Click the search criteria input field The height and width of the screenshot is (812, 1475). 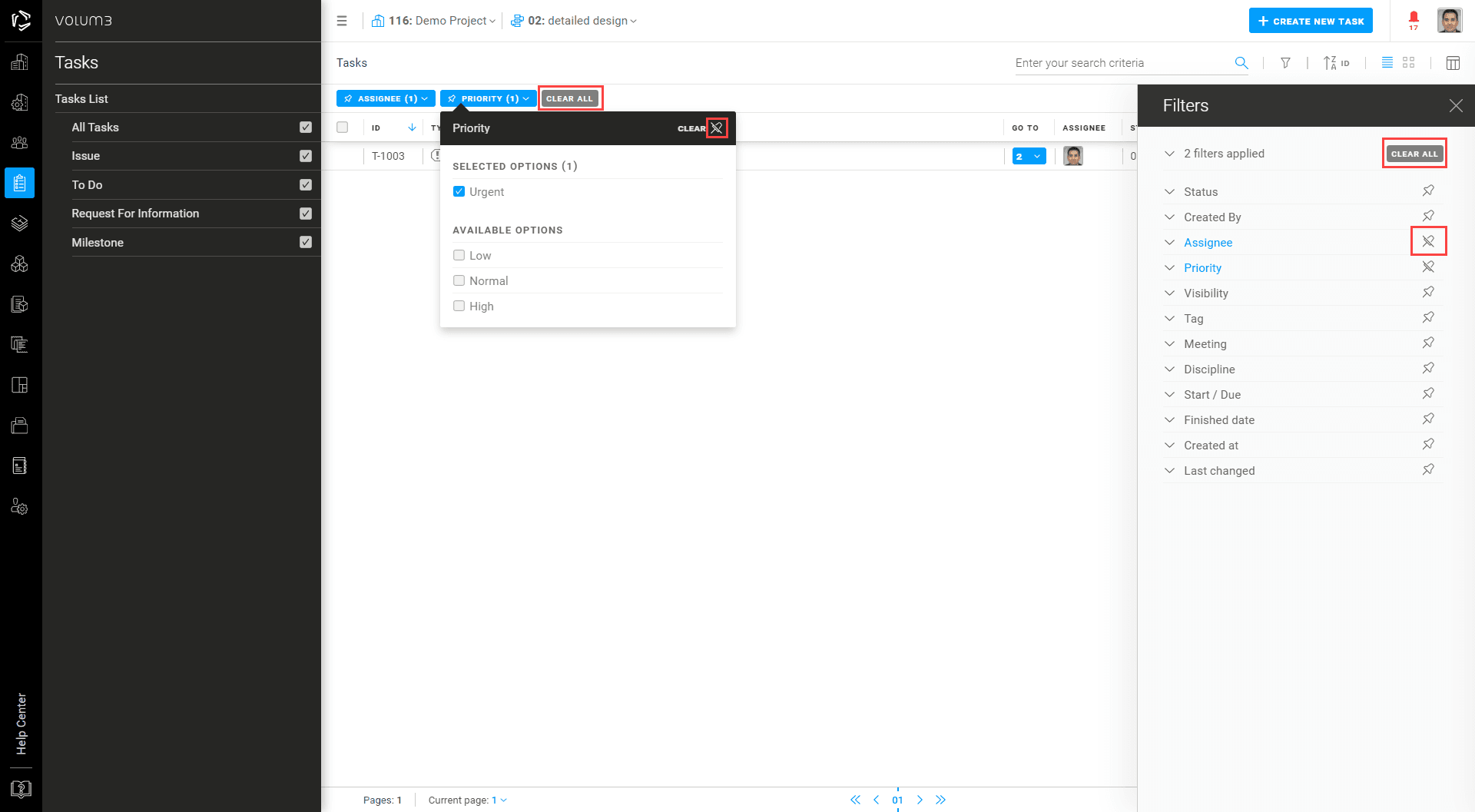tap(1122, 63)
